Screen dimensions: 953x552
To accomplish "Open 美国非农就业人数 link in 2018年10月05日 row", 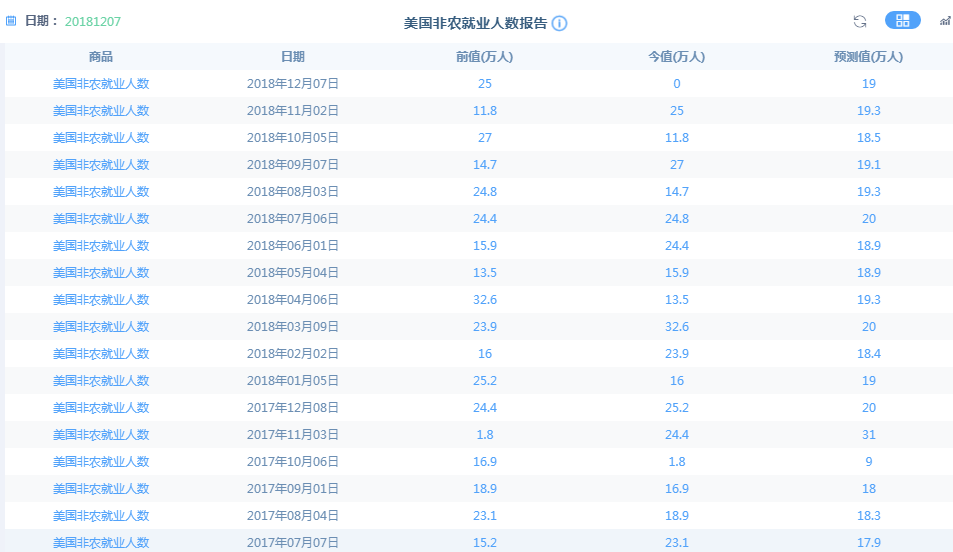I will [101, 137].
